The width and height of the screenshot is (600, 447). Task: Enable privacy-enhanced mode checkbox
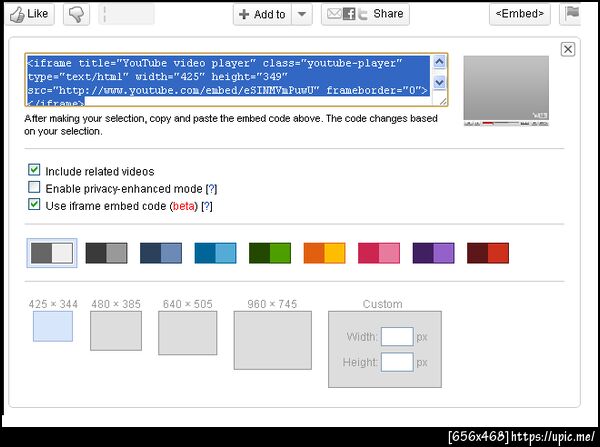tap(34, 187)
